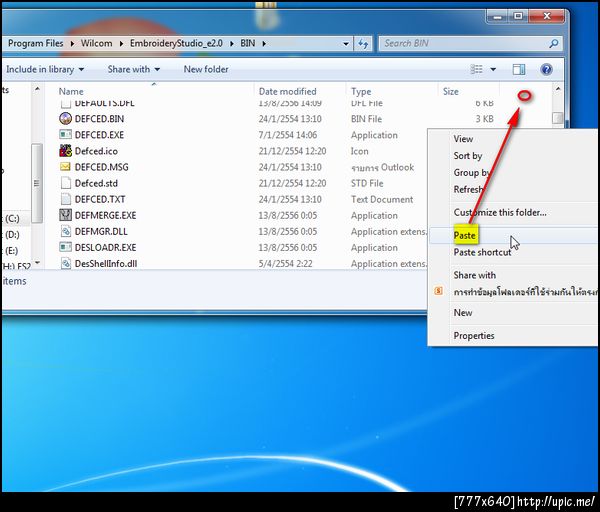Click the DEFAULTS.DFL file icon

(x=66, y=103)
